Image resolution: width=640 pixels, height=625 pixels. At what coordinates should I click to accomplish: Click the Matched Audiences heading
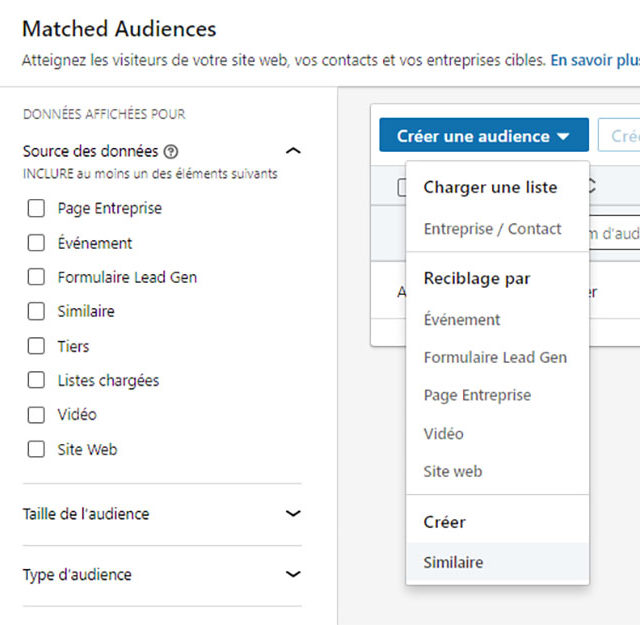(119, 29)
